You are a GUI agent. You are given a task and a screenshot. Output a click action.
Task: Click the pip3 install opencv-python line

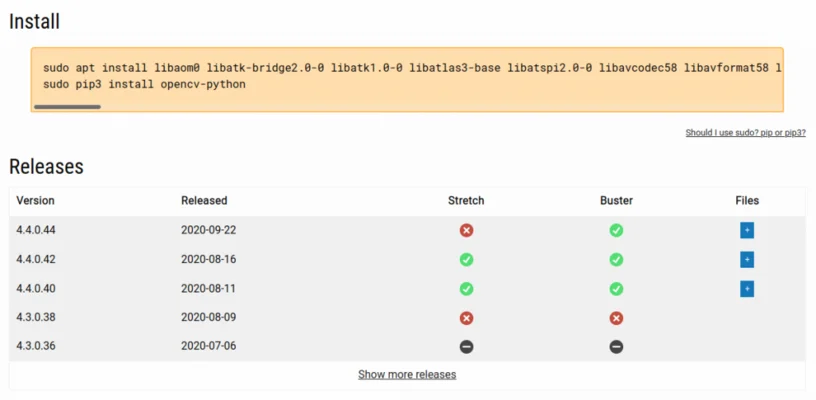coord(144,84)
